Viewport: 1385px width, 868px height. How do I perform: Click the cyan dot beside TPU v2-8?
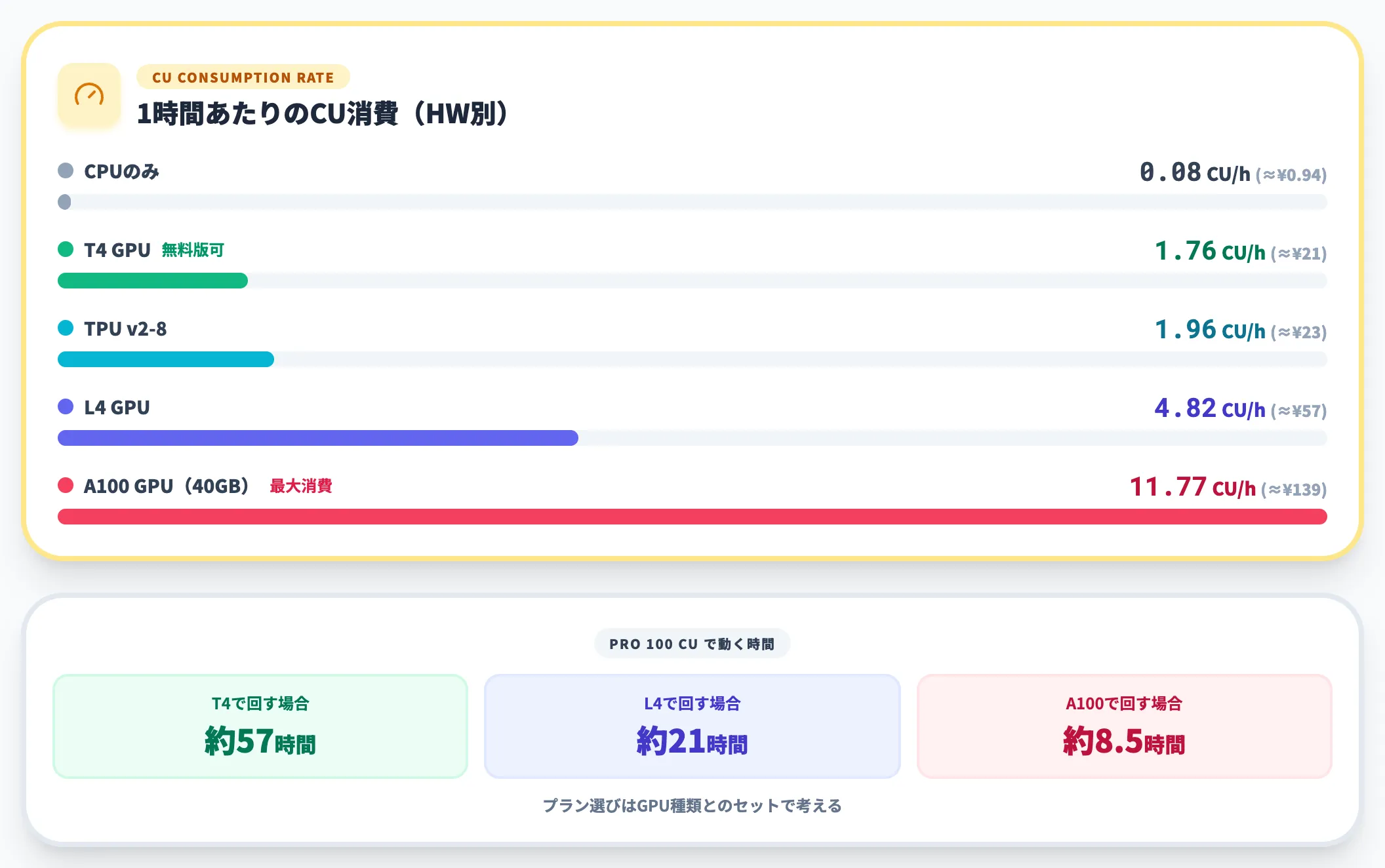66,328
